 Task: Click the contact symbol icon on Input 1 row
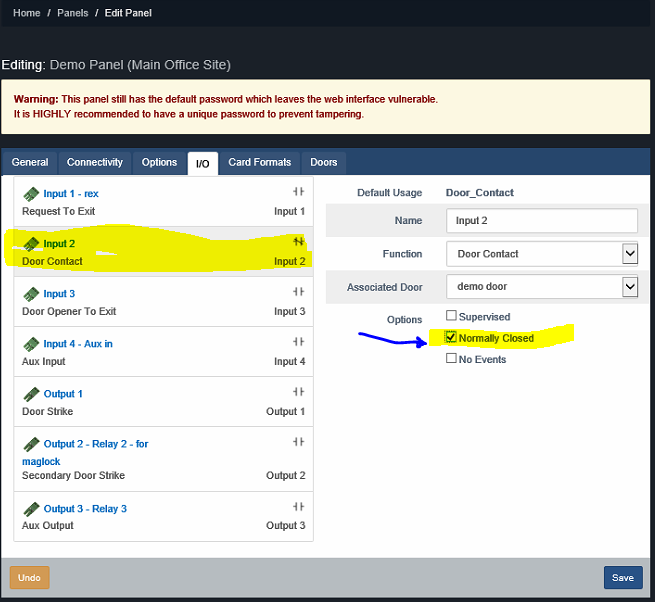(x=298, y=192)
